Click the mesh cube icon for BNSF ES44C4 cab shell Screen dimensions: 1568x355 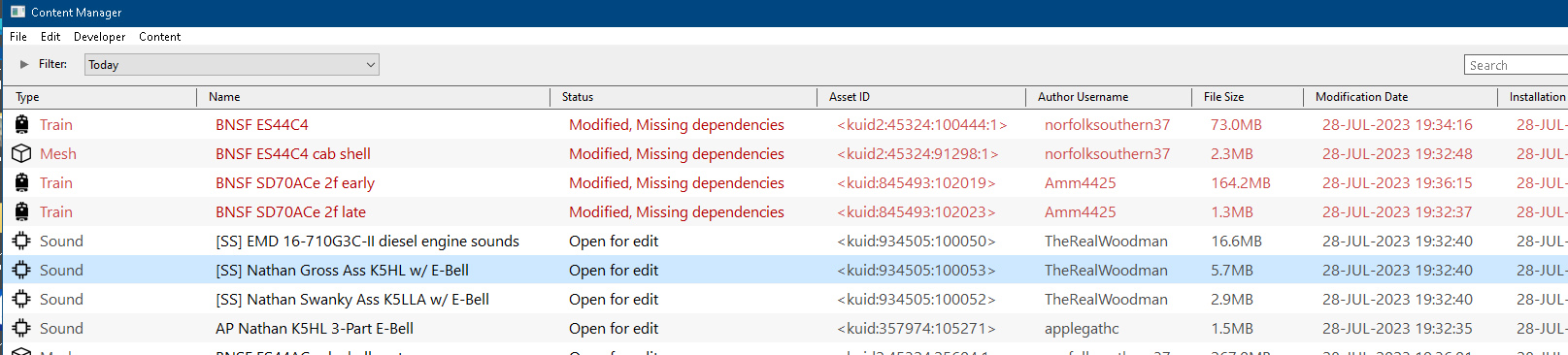pos(21,153)
